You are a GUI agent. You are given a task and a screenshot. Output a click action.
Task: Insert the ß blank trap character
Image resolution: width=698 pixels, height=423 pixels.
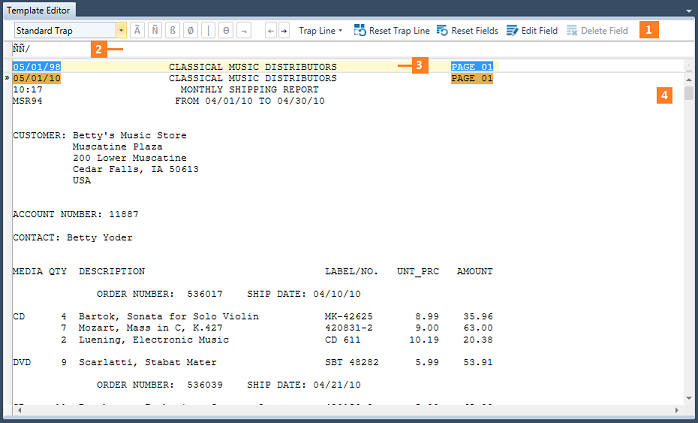[175, 31]
